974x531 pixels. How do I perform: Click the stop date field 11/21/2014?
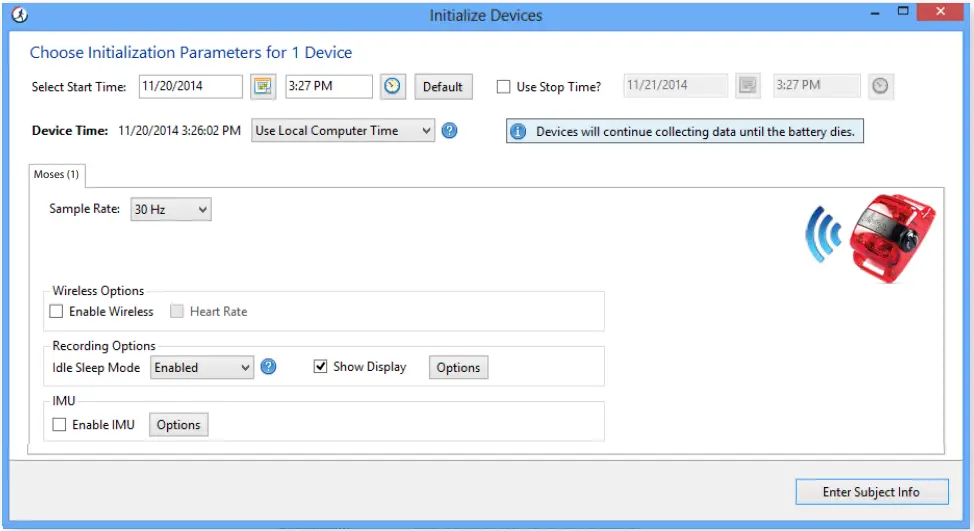tap(675, 86)
